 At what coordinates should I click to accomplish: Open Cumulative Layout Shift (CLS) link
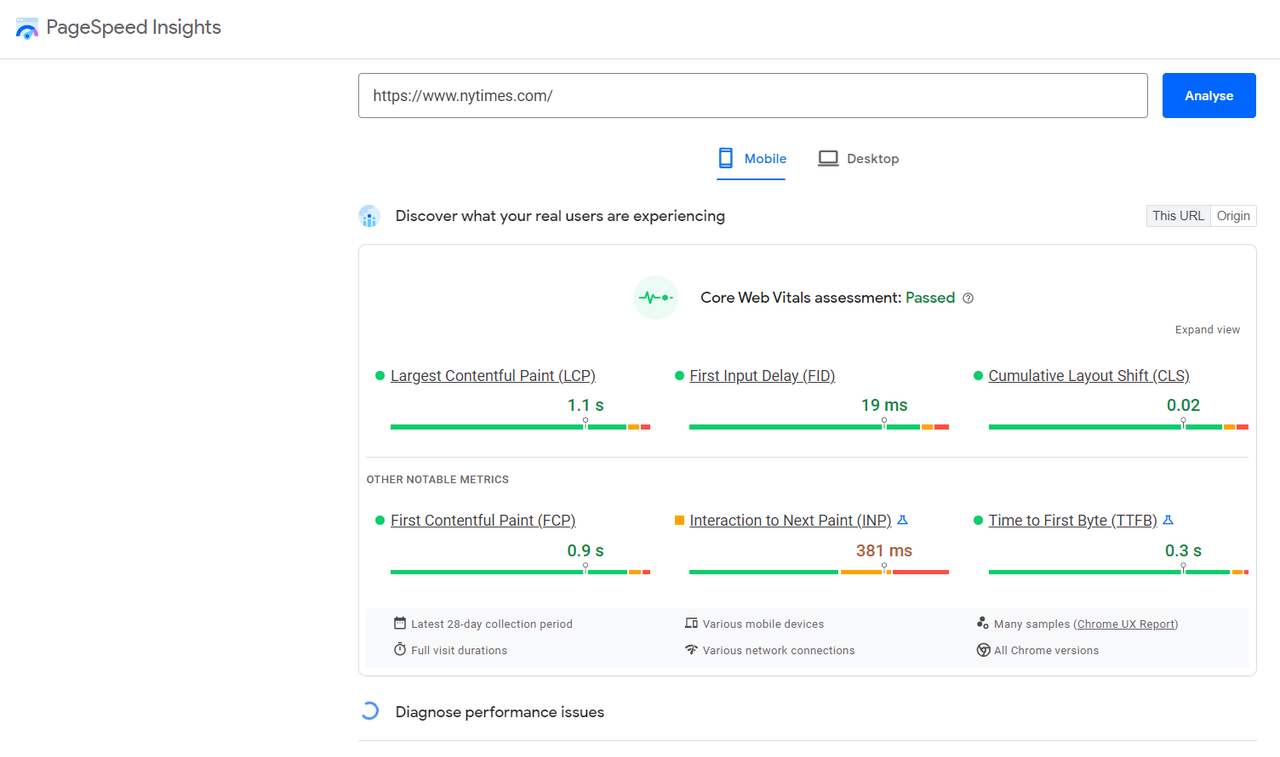(x=1089, y=376)
